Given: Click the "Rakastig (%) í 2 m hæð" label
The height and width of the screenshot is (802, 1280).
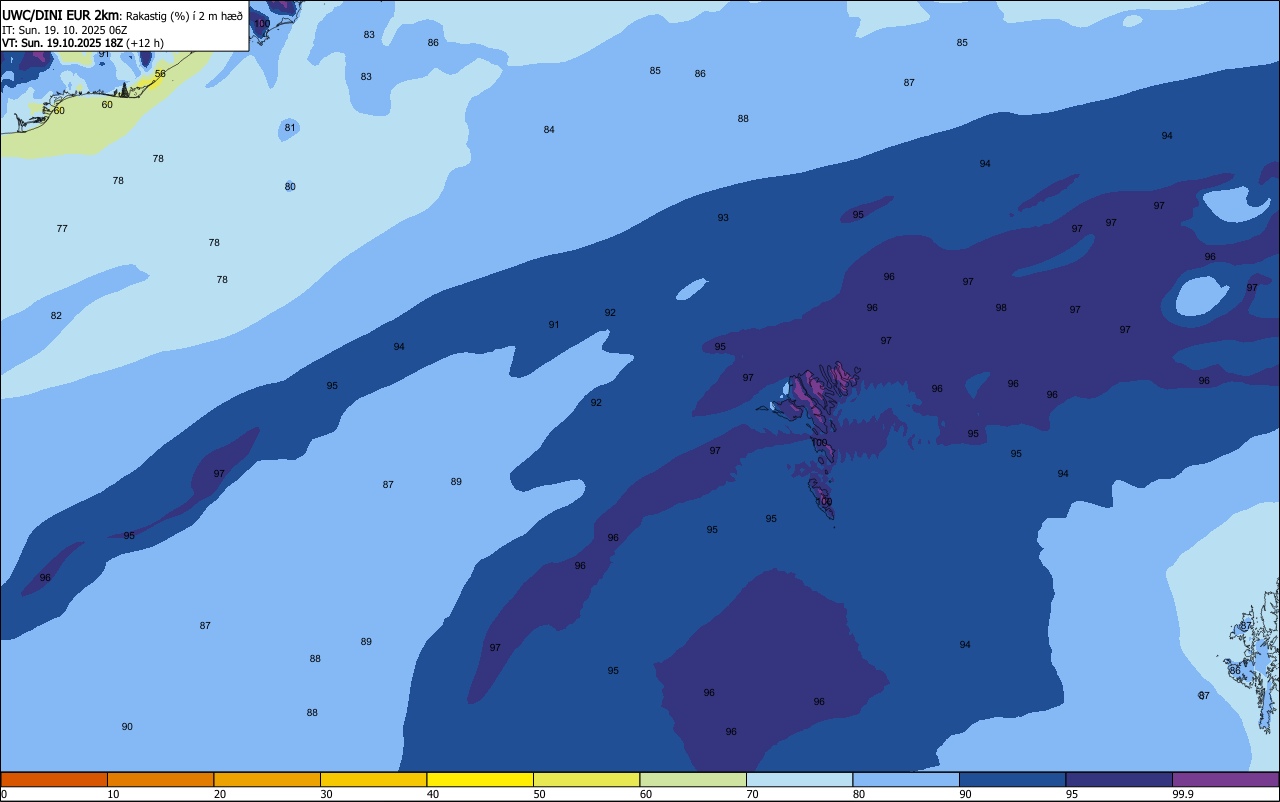Looking at the screenshot, I should 184,16.
